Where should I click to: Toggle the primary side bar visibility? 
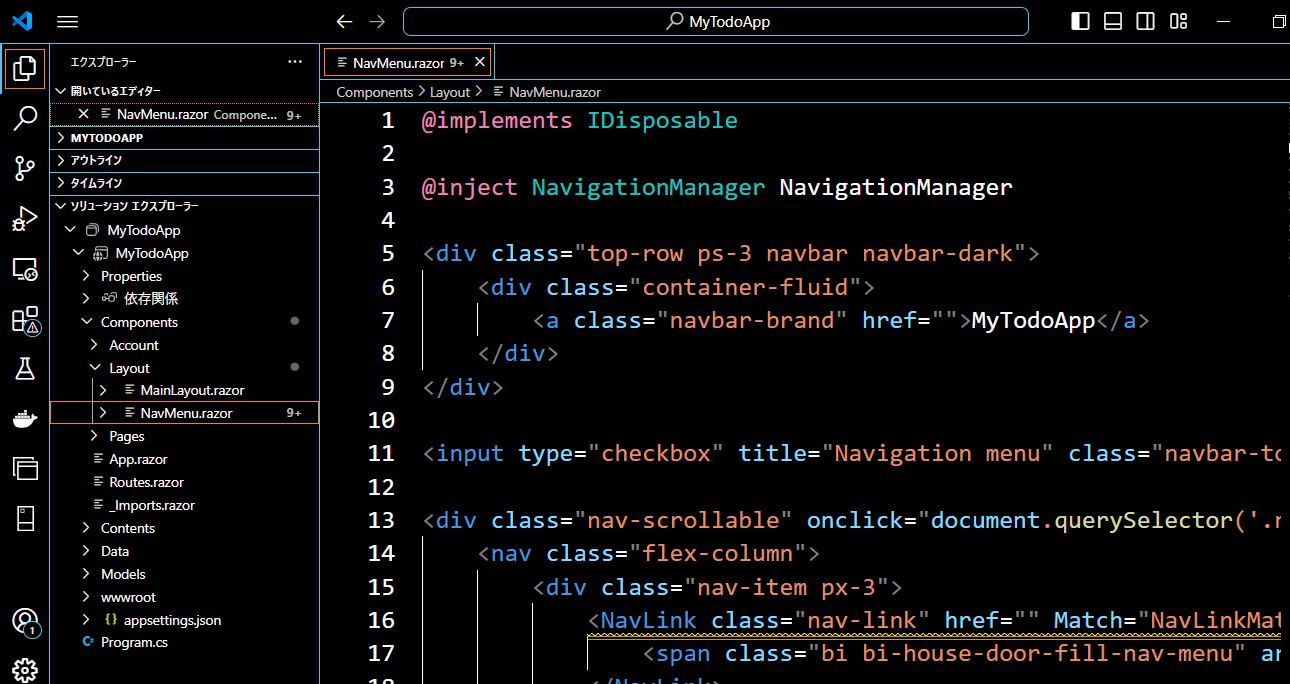click(1080, 20)
